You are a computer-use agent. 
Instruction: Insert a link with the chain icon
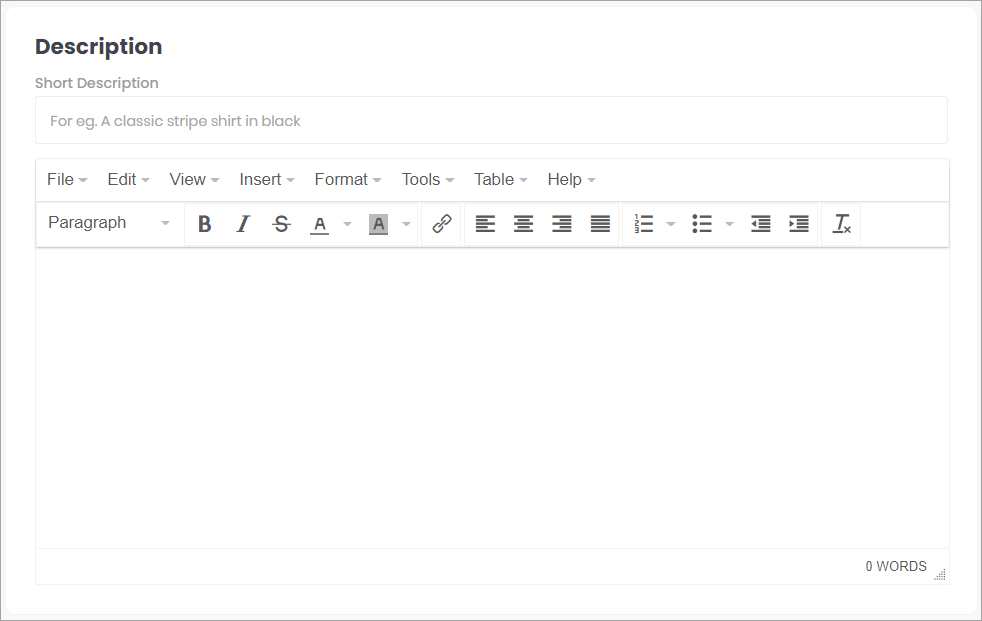click(442, 224)
